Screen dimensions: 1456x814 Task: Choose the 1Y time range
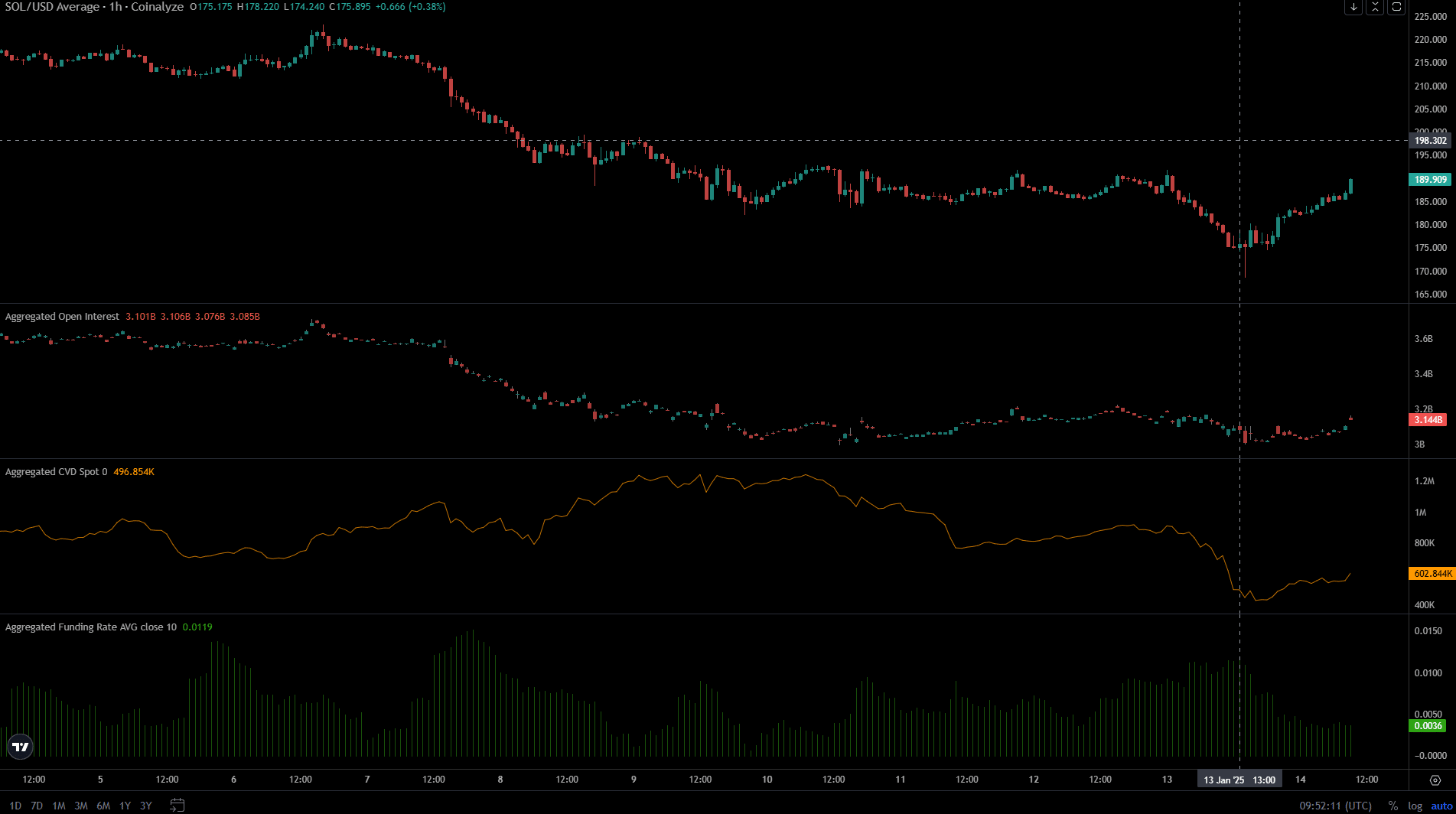tap(125, 806)
